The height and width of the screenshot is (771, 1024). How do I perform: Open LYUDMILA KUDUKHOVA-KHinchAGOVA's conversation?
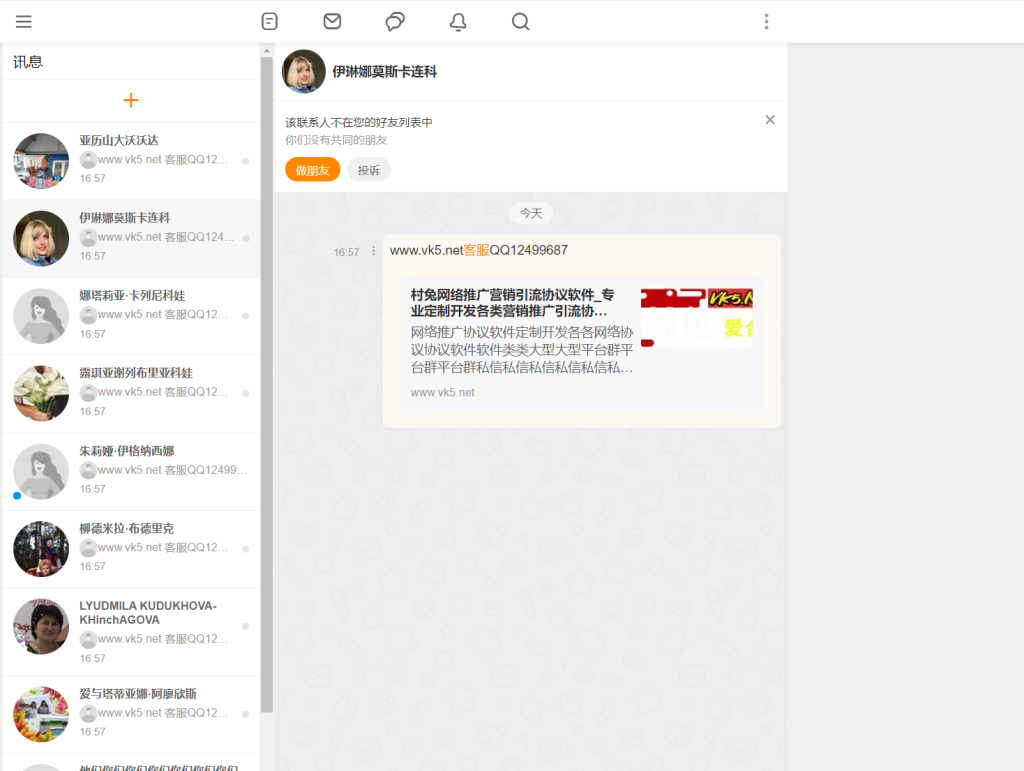(130, 630)
